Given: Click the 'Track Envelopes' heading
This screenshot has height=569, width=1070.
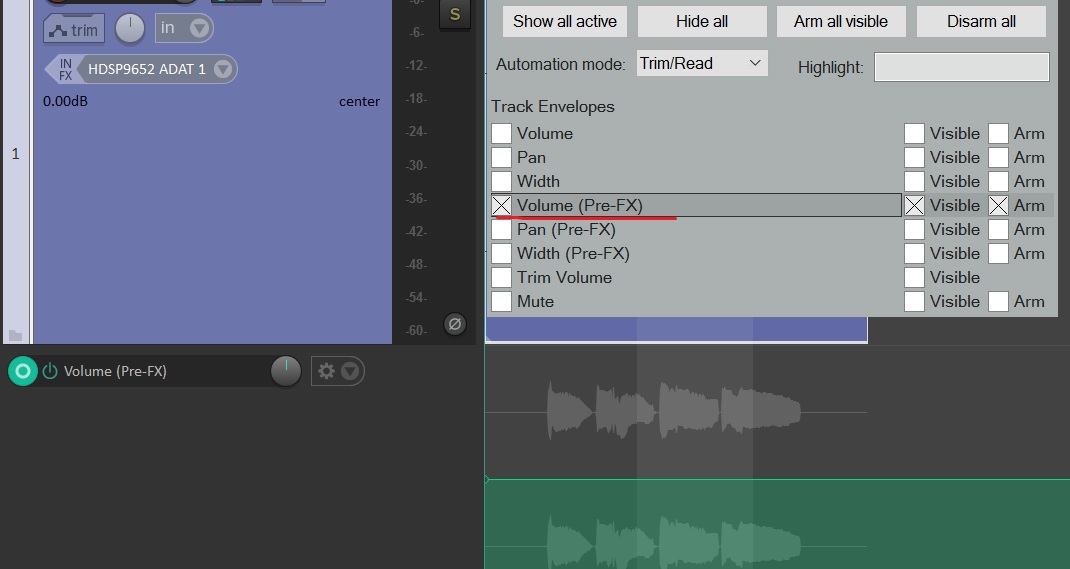Looking at the screenshot, I should [x=553, y=107].
